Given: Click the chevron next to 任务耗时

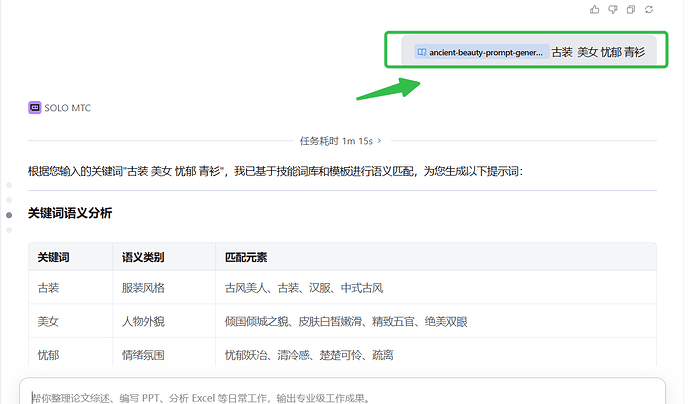Looking at the screenshot, I should 379,141.
